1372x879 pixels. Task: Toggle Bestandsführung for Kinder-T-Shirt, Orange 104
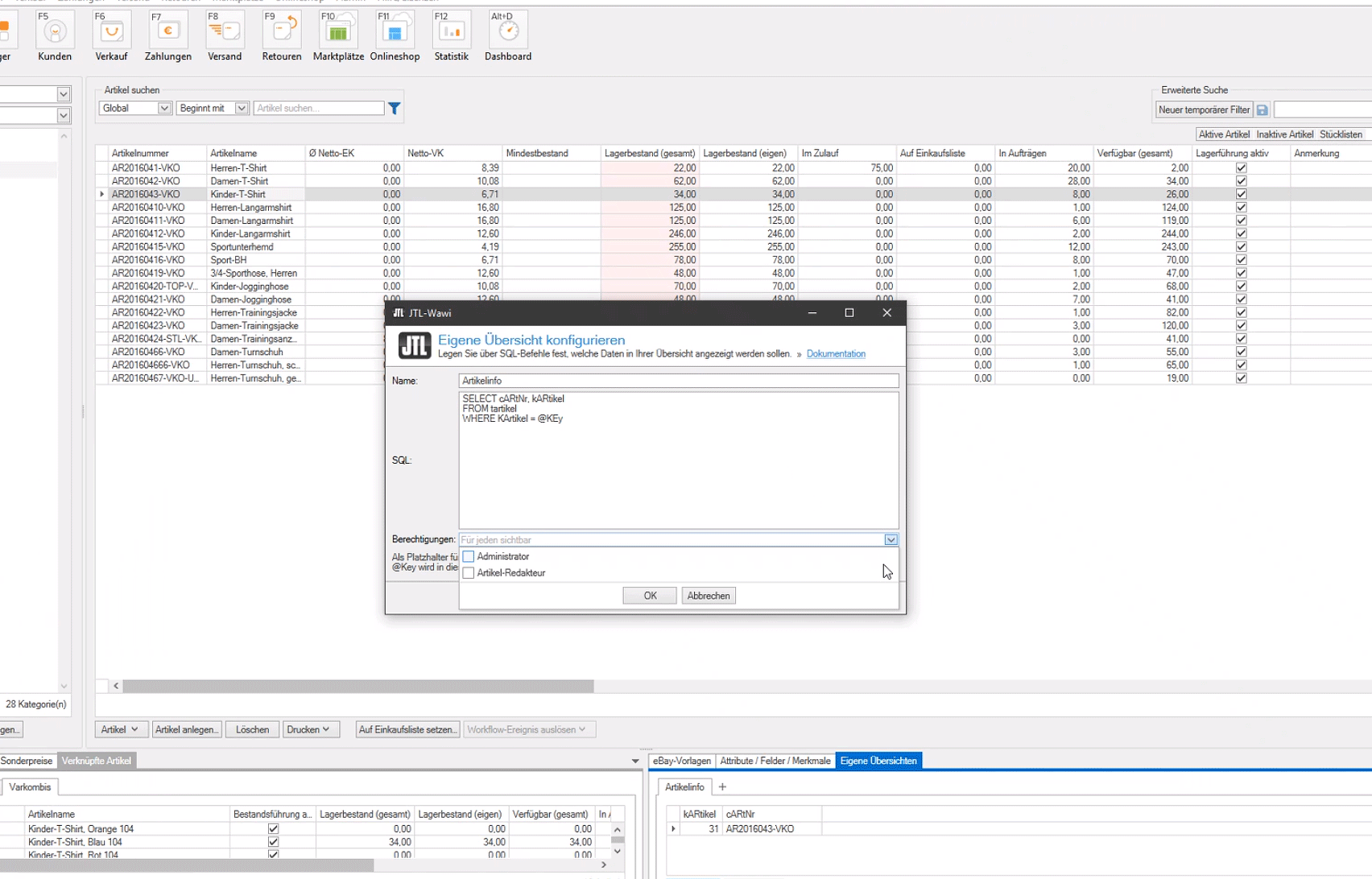coord(273,829)
